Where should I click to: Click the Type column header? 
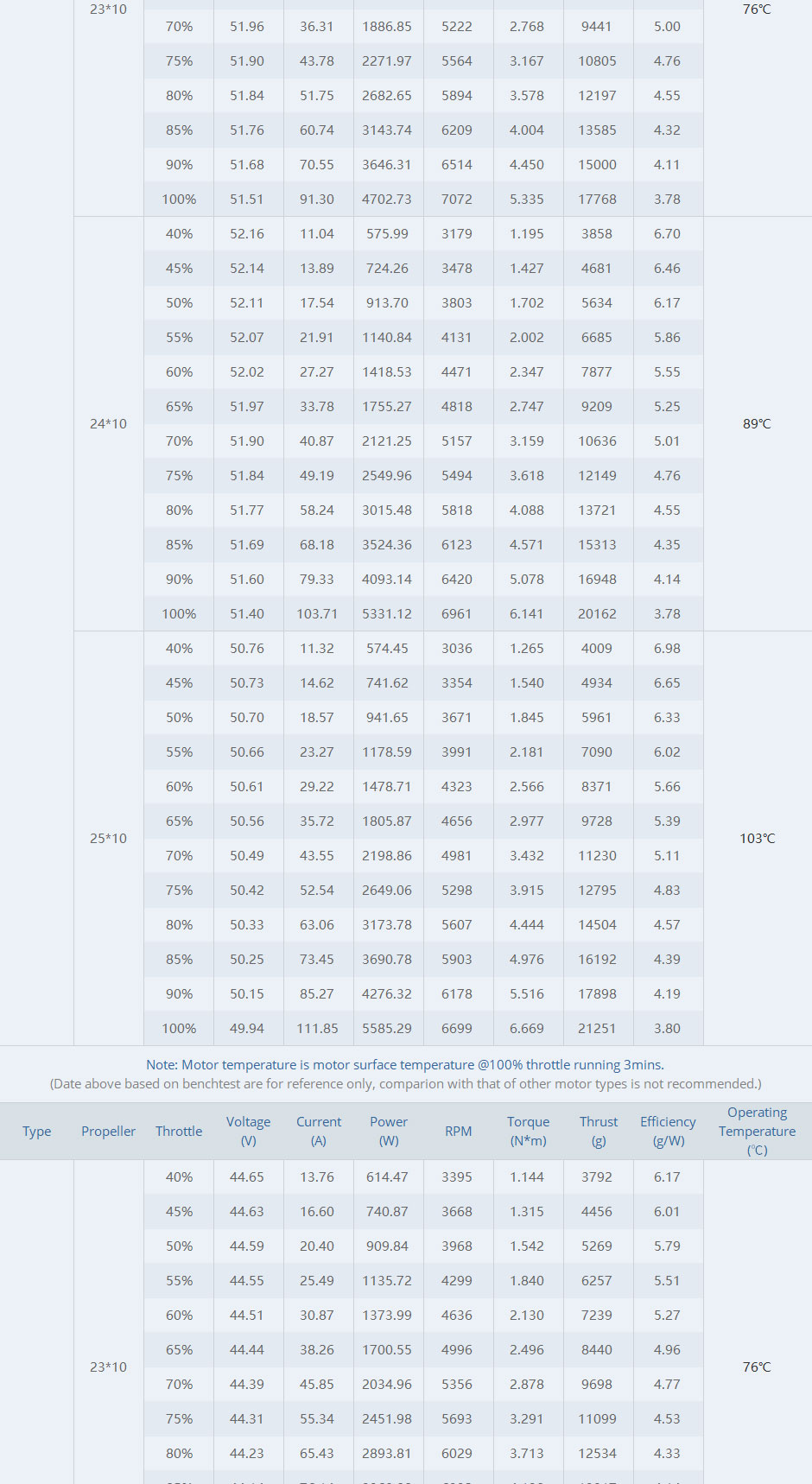(x=36, y=1131)
